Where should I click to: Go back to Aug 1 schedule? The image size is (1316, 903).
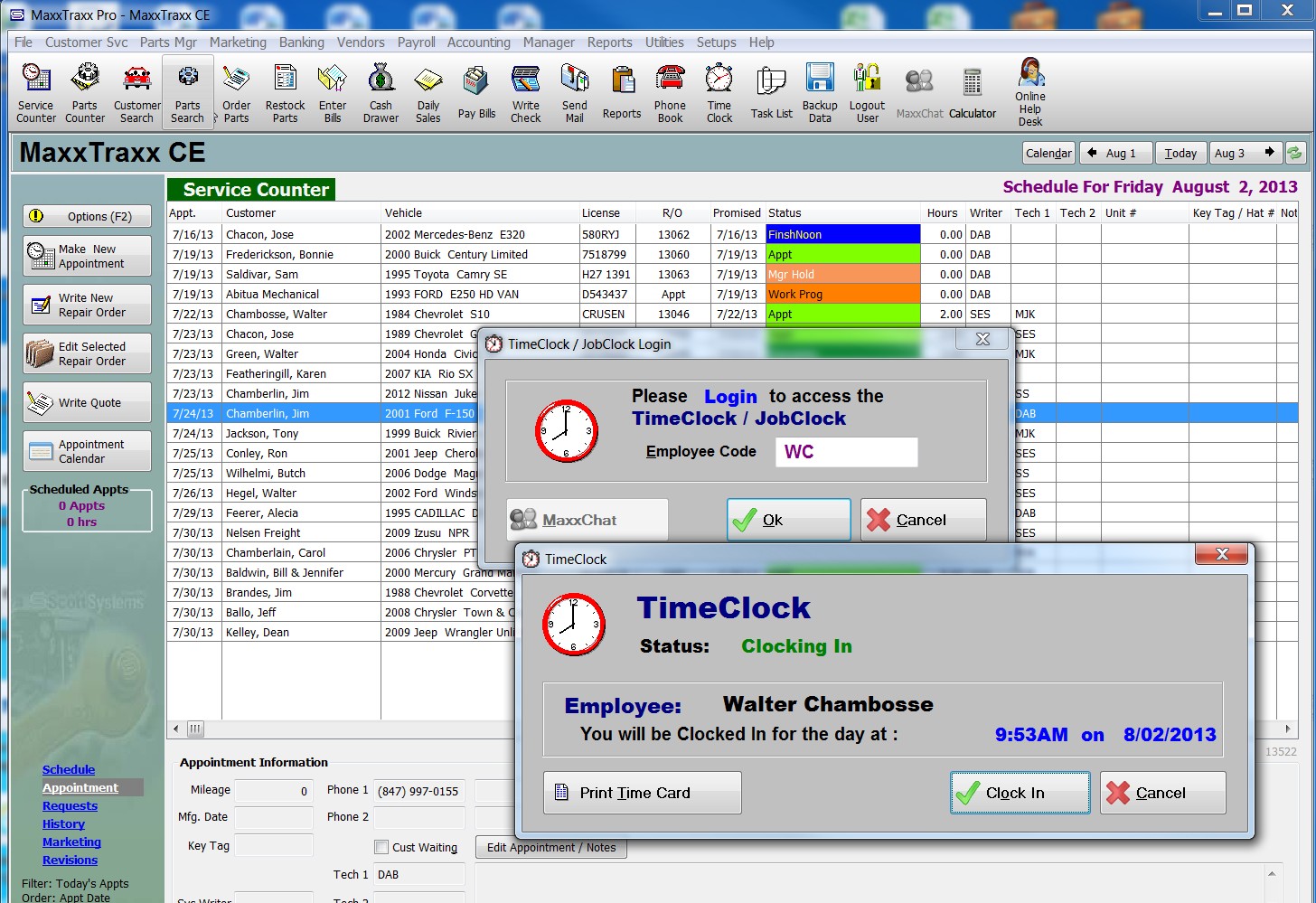[1116, 153]
